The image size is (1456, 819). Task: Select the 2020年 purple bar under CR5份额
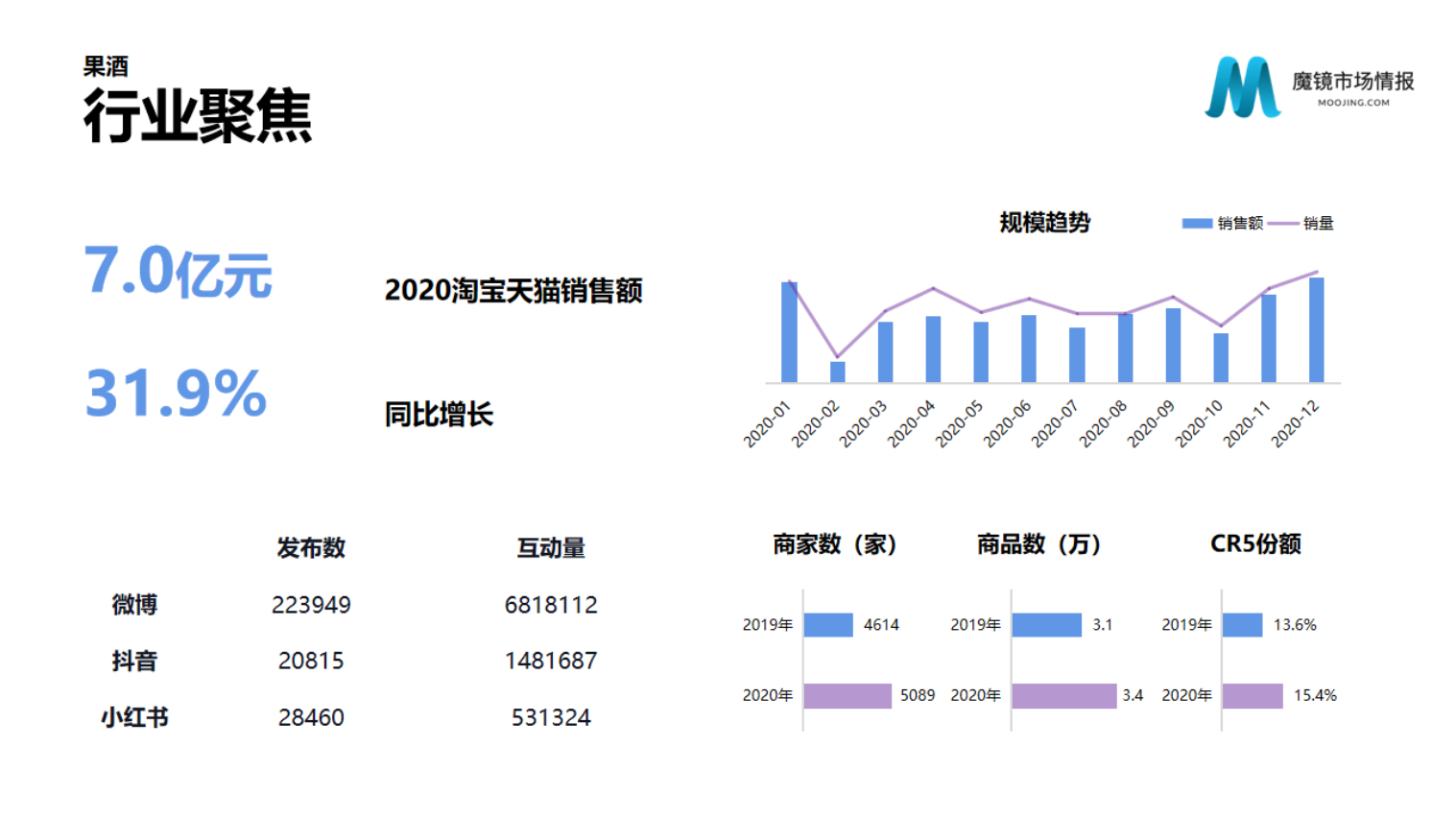[1253, 695]
